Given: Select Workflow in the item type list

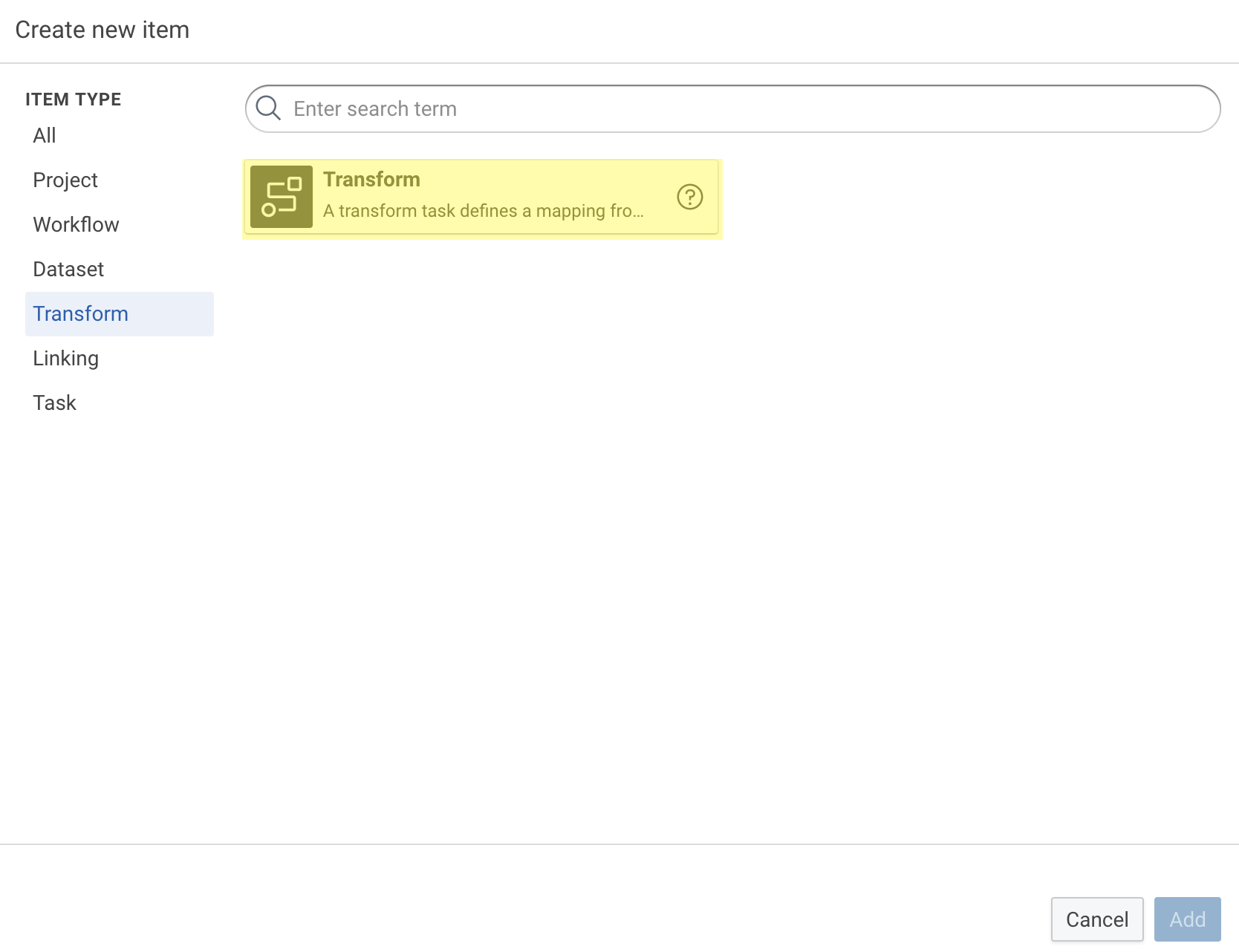Looking at the screenshot, I should [76, 225].
